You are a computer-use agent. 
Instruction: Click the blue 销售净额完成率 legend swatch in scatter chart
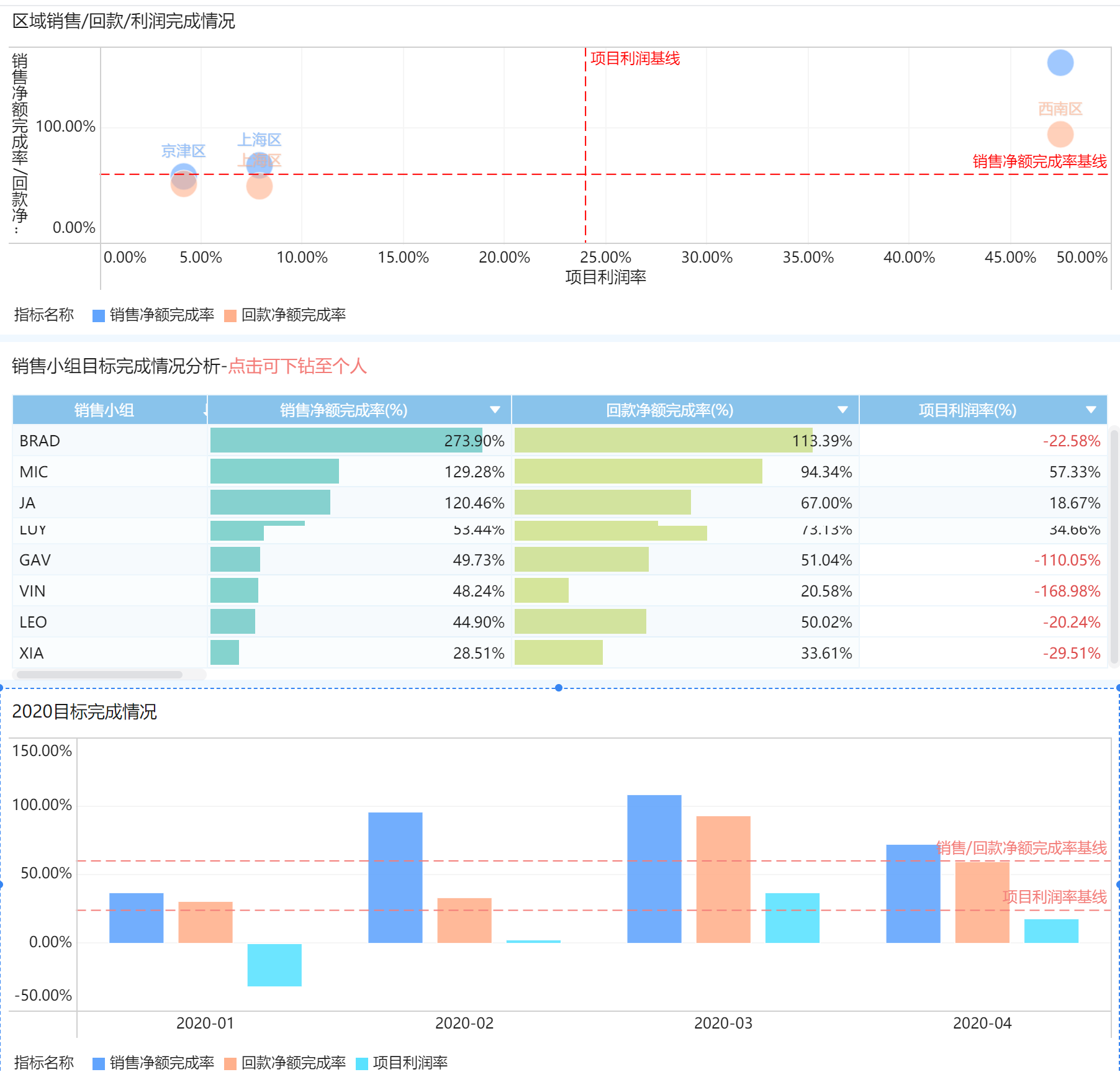coord(98,315)
